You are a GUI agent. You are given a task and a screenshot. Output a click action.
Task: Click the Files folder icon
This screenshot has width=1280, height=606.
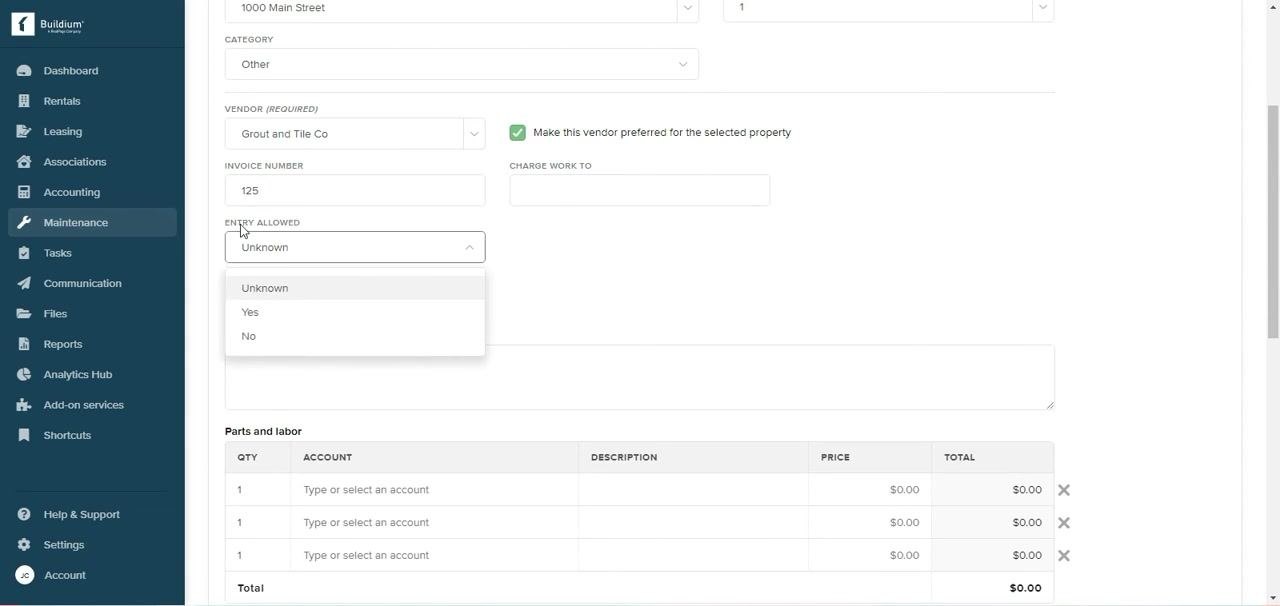click(x=24, y=314)
